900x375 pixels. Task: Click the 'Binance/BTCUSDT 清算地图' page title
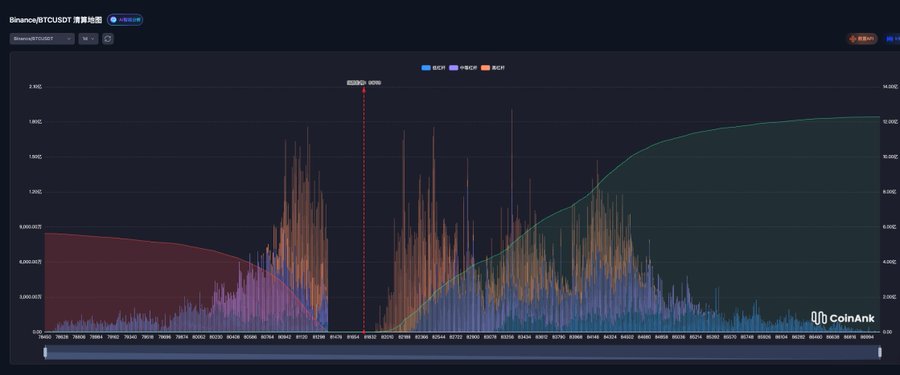tap(56, 20)
